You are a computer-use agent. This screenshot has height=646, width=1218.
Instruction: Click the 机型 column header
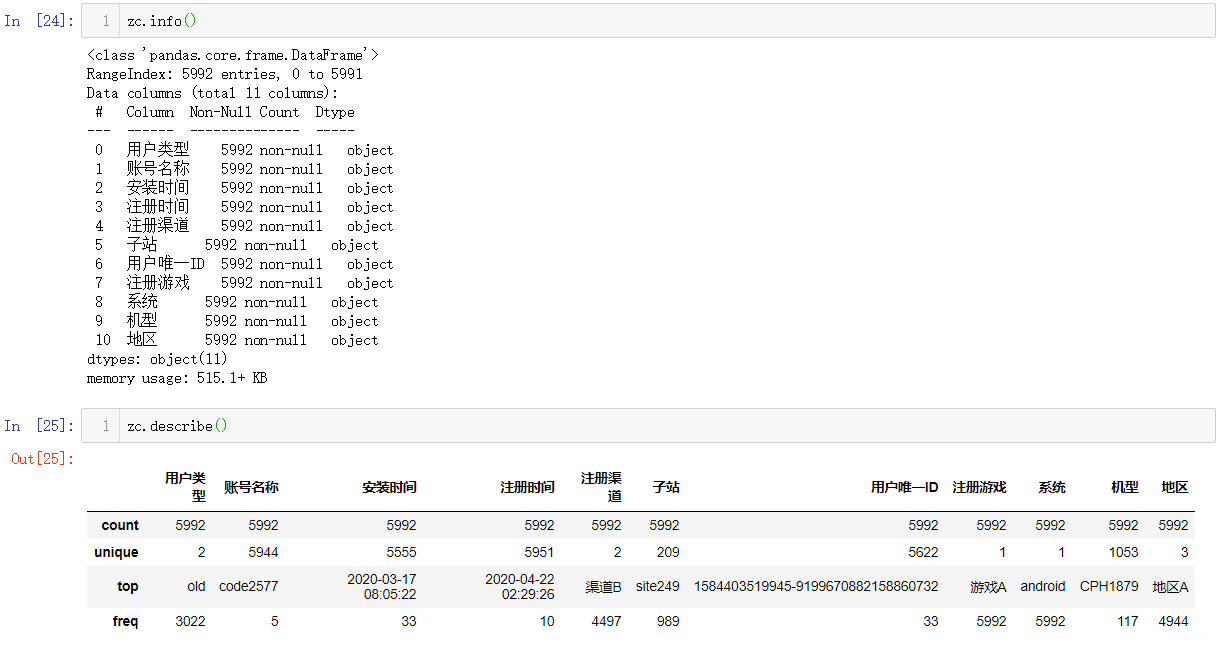click(1124, 487)
